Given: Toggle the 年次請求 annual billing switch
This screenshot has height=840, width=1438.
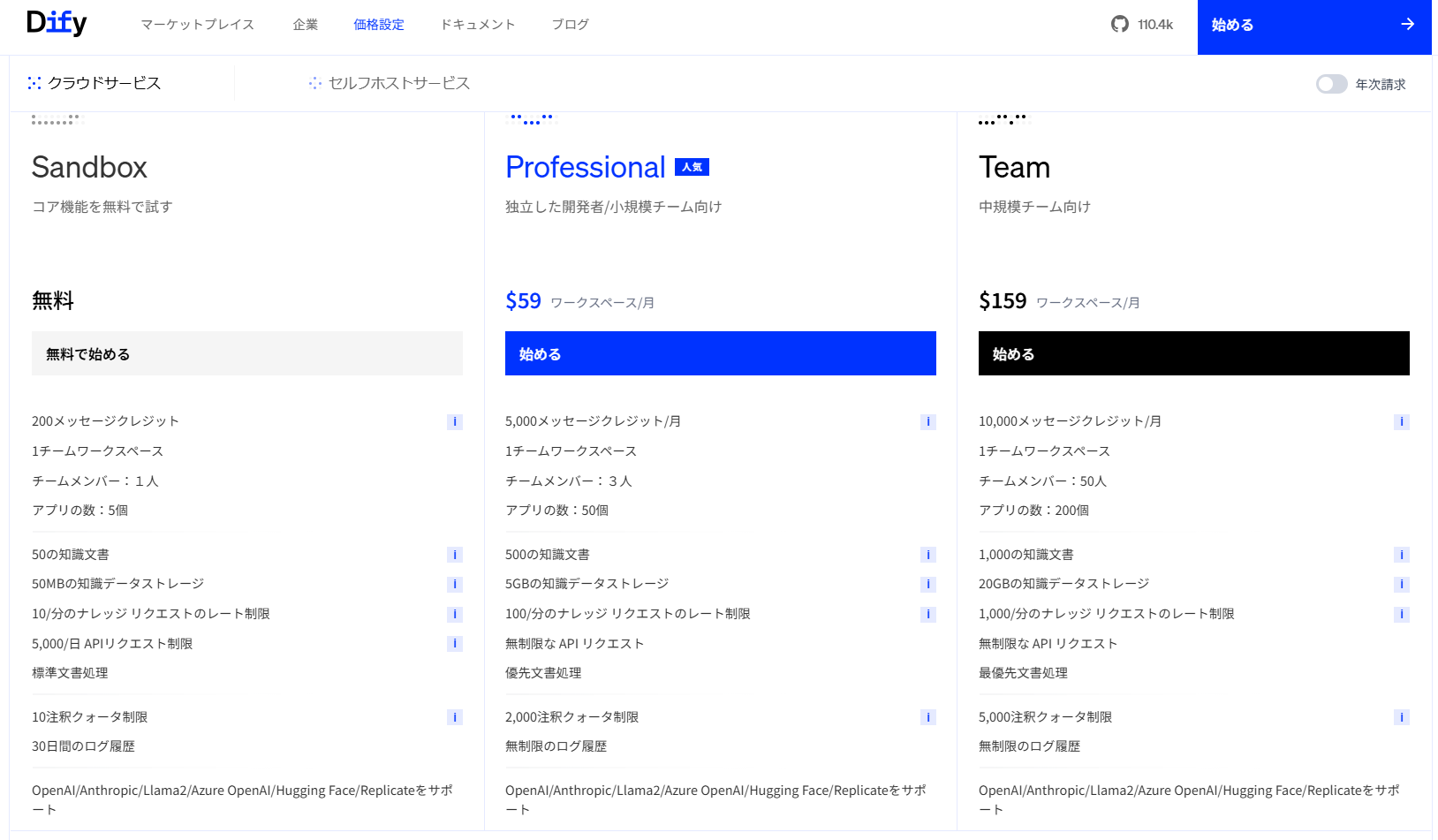Looking at the screenshot, I should 1331,84.
